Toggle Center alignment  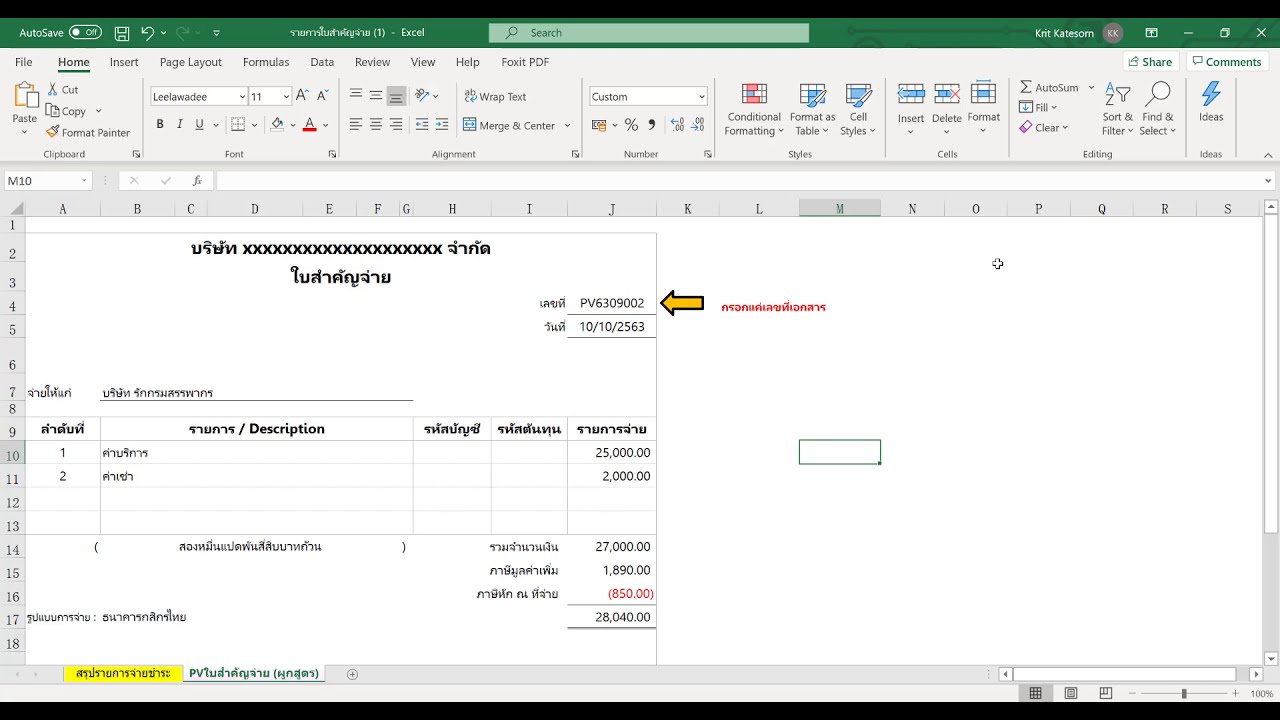click(x=376, y=125)
